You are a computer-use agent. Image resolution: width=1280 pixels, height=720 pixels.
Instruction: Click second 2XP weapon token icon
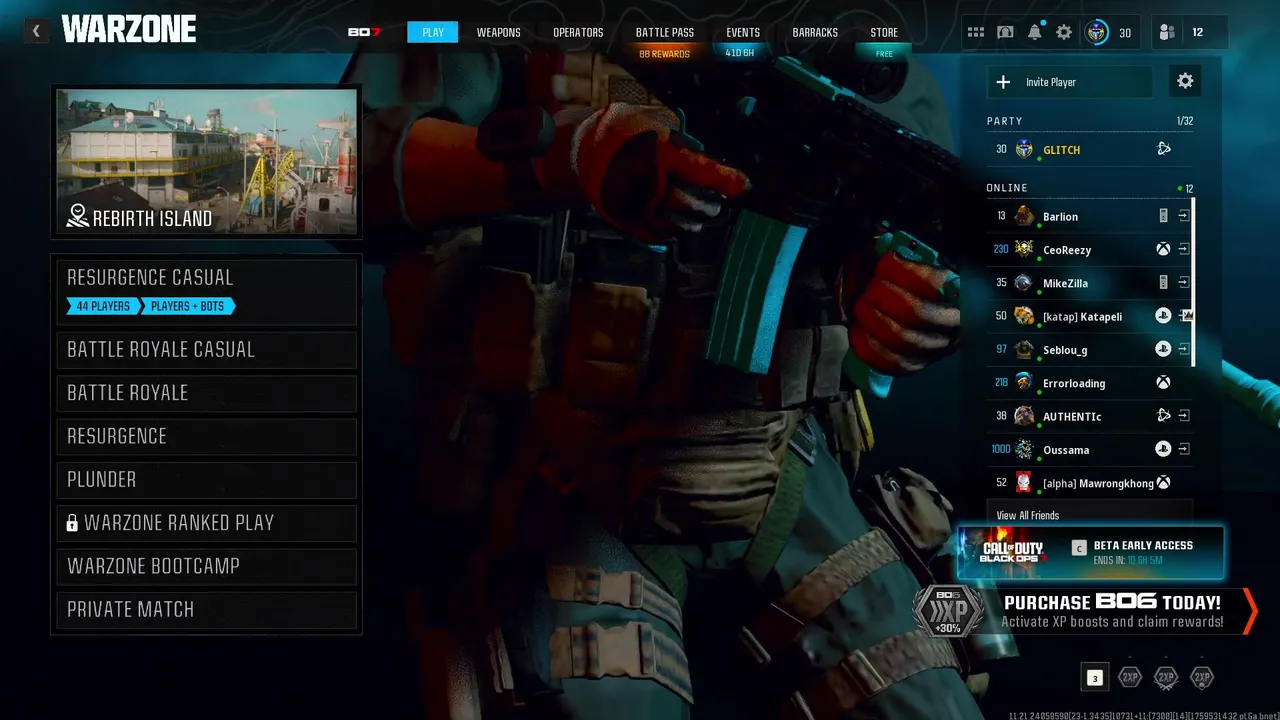click(1166, 678)
